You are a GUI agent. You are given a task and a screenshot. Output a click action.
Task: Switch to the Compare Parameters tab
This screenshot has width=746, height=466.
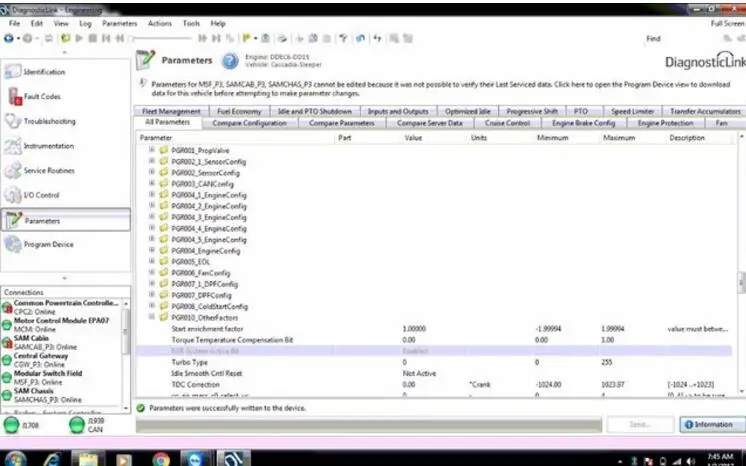(342, 123)
